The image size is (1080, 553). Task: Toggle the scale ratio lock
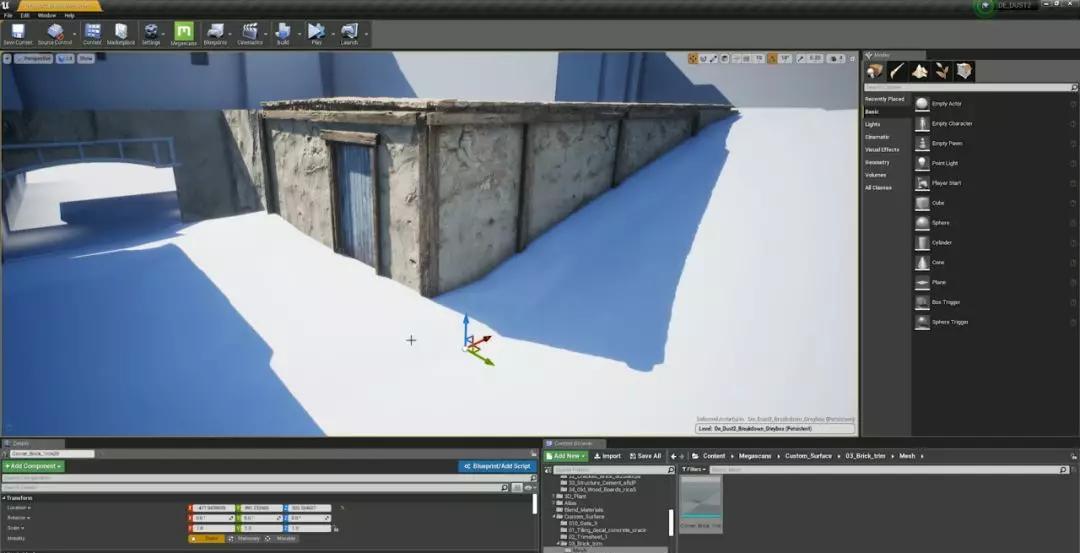coord(335,529)
